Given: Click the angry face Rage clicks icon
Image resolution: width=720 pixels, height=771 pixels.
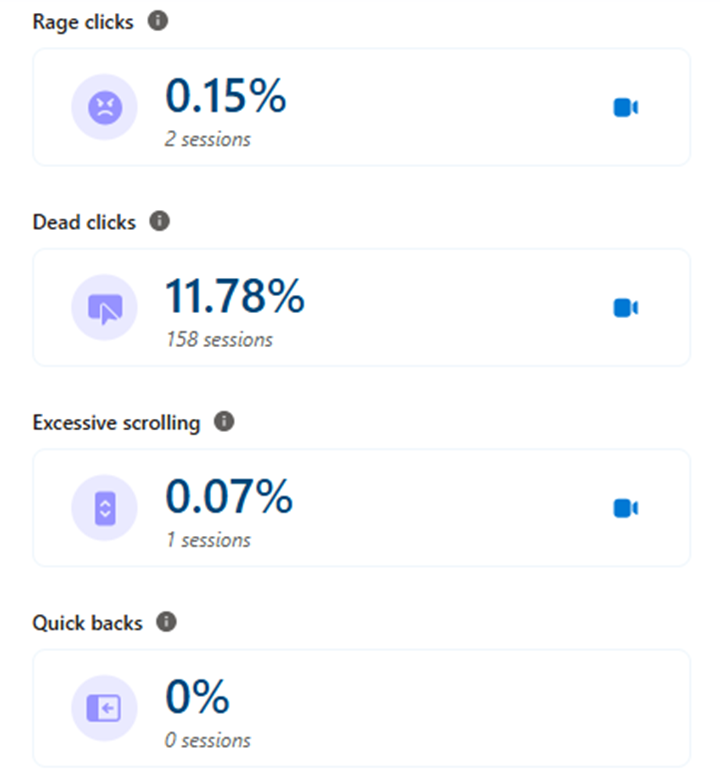Looking at the screenshot, I should tap(105, 107).
